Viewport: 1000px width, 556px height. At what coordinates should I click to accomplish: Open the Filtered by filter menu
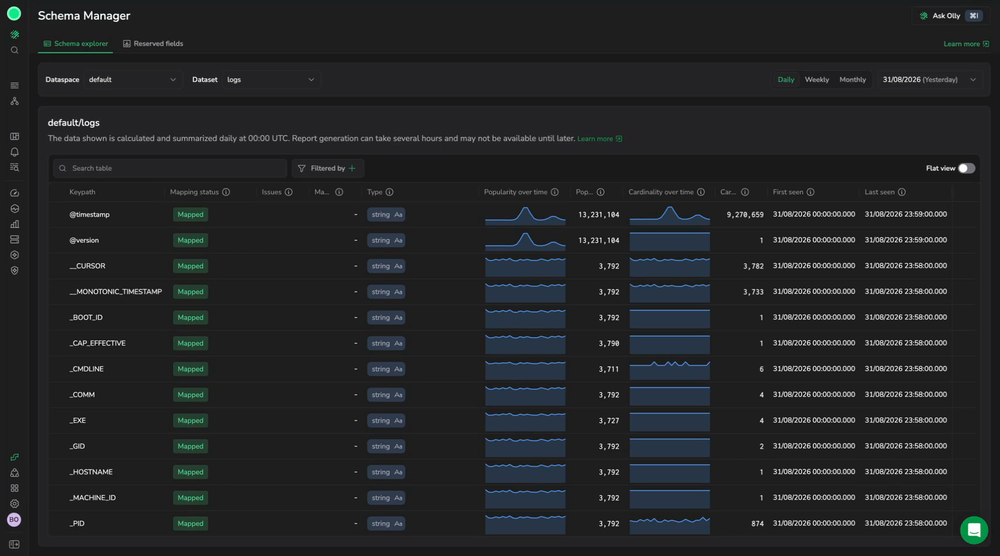click(327, 168)
